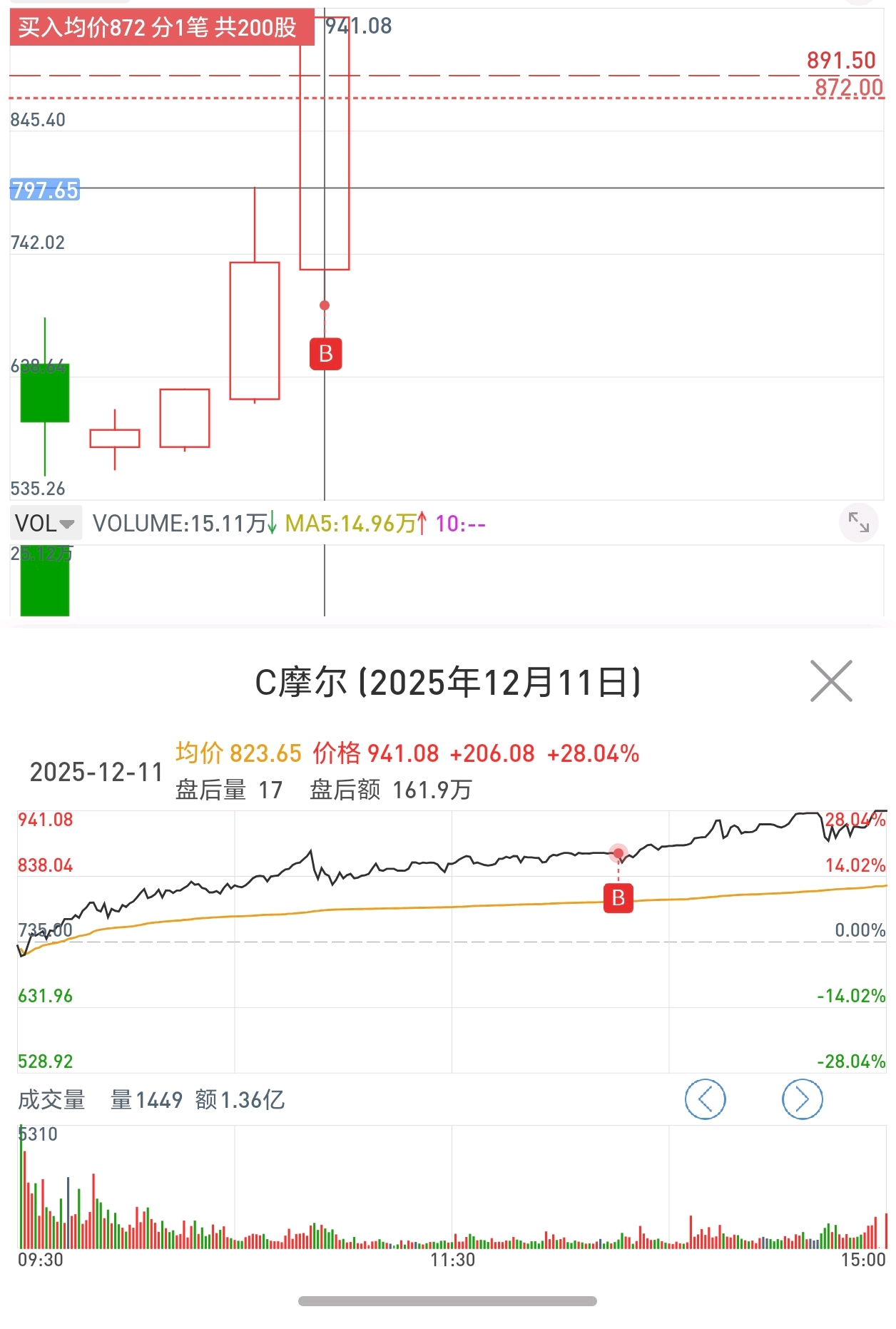This screenshot has height=1329, width=896.
Task: Tap the 872.00 cost line label
Action: pos(848,87)
